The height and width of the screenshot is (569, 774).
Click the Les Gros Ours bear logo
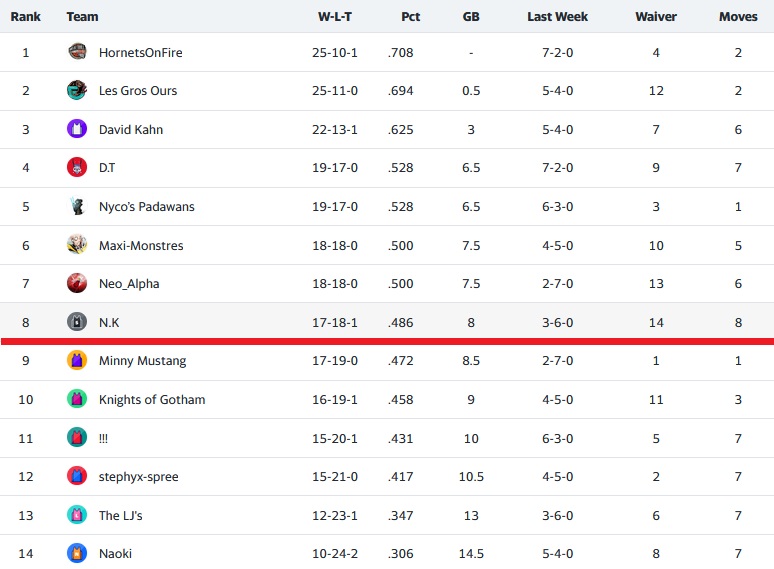(77, 90)
